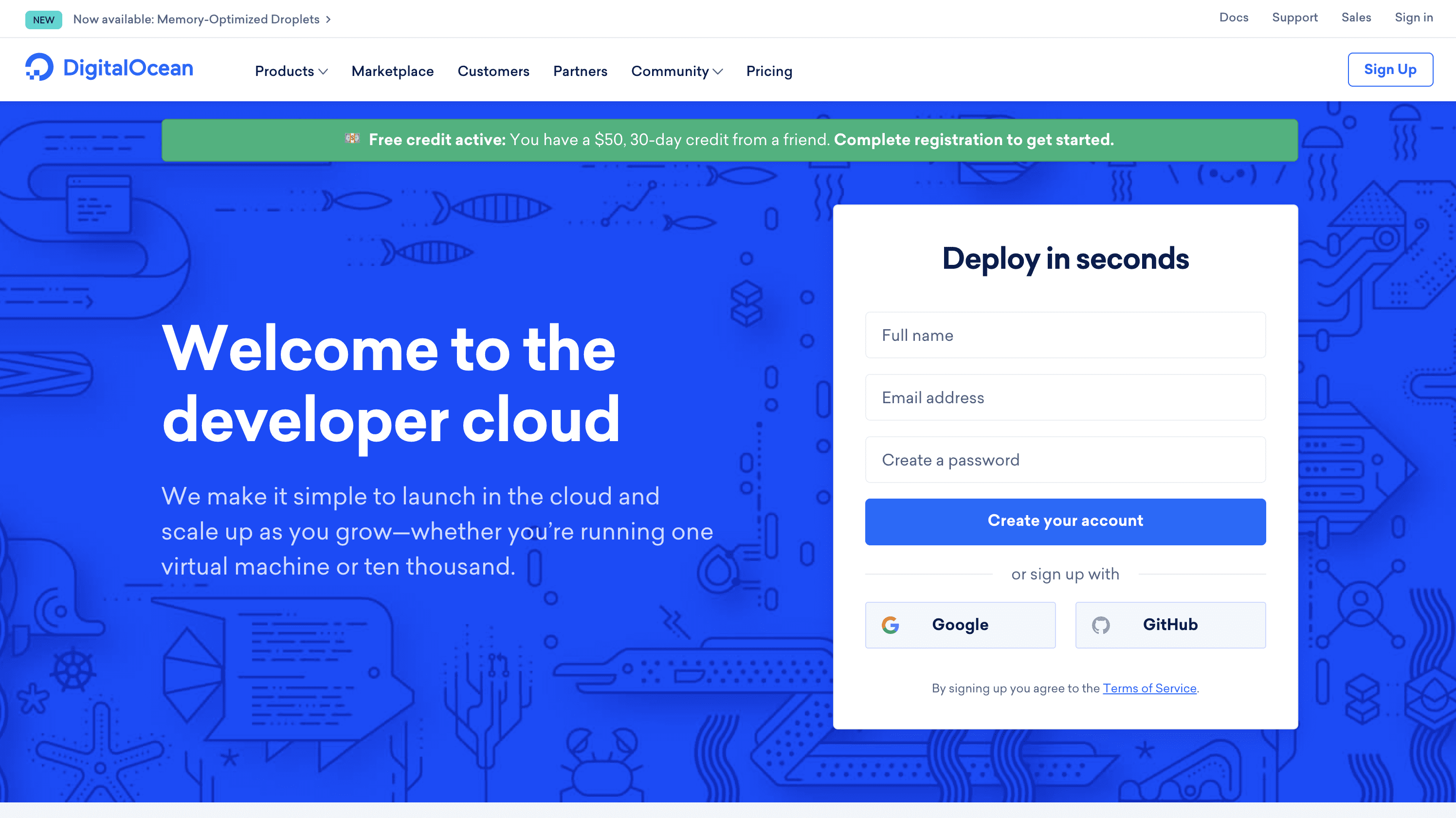Open the Partners page

pyautogui.click(x=580, y=71)
